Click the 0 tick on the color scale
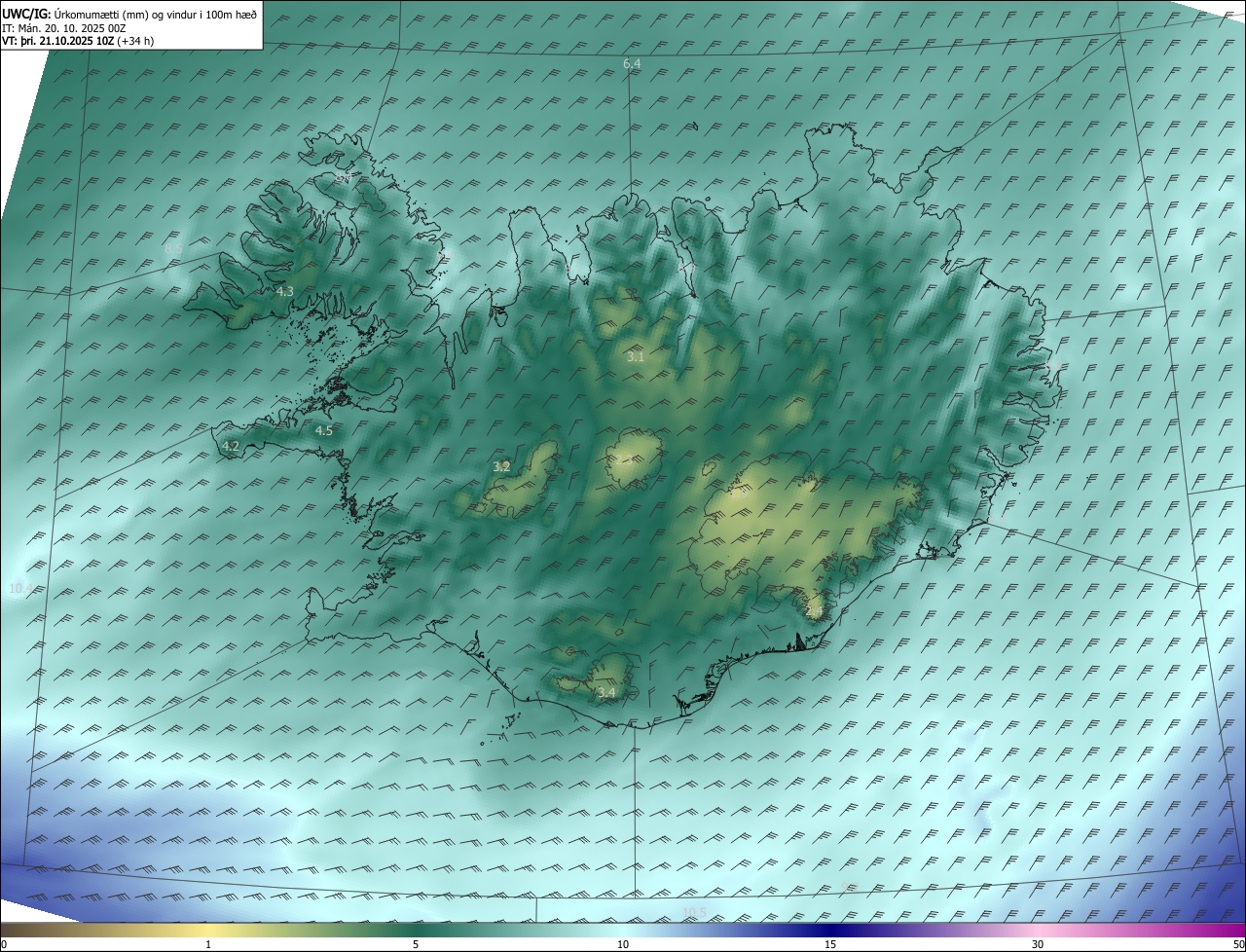 tap(4, 944)
